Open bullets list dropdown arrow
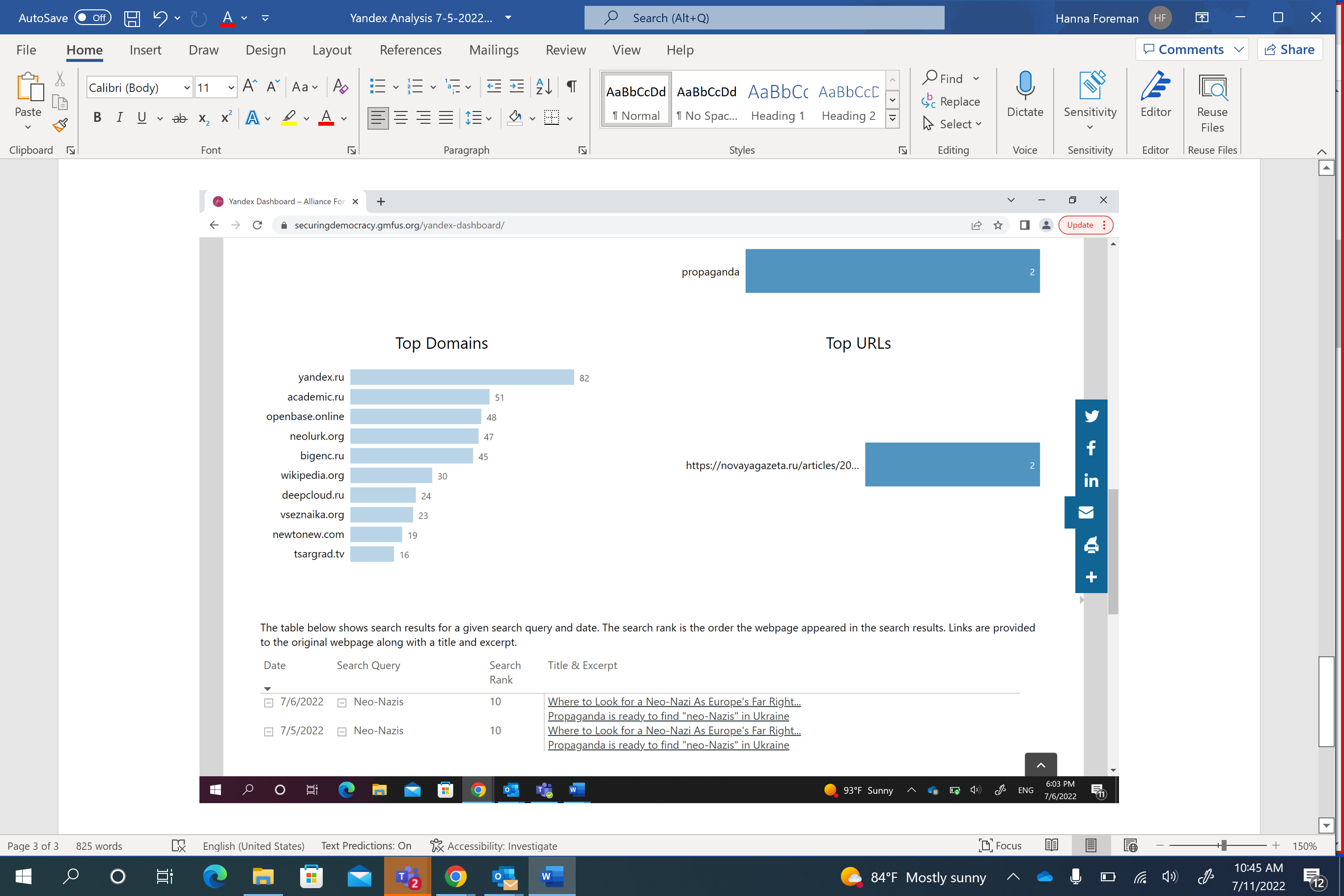The width and height of the screenshot is (1344, 896). click(395, 87)
